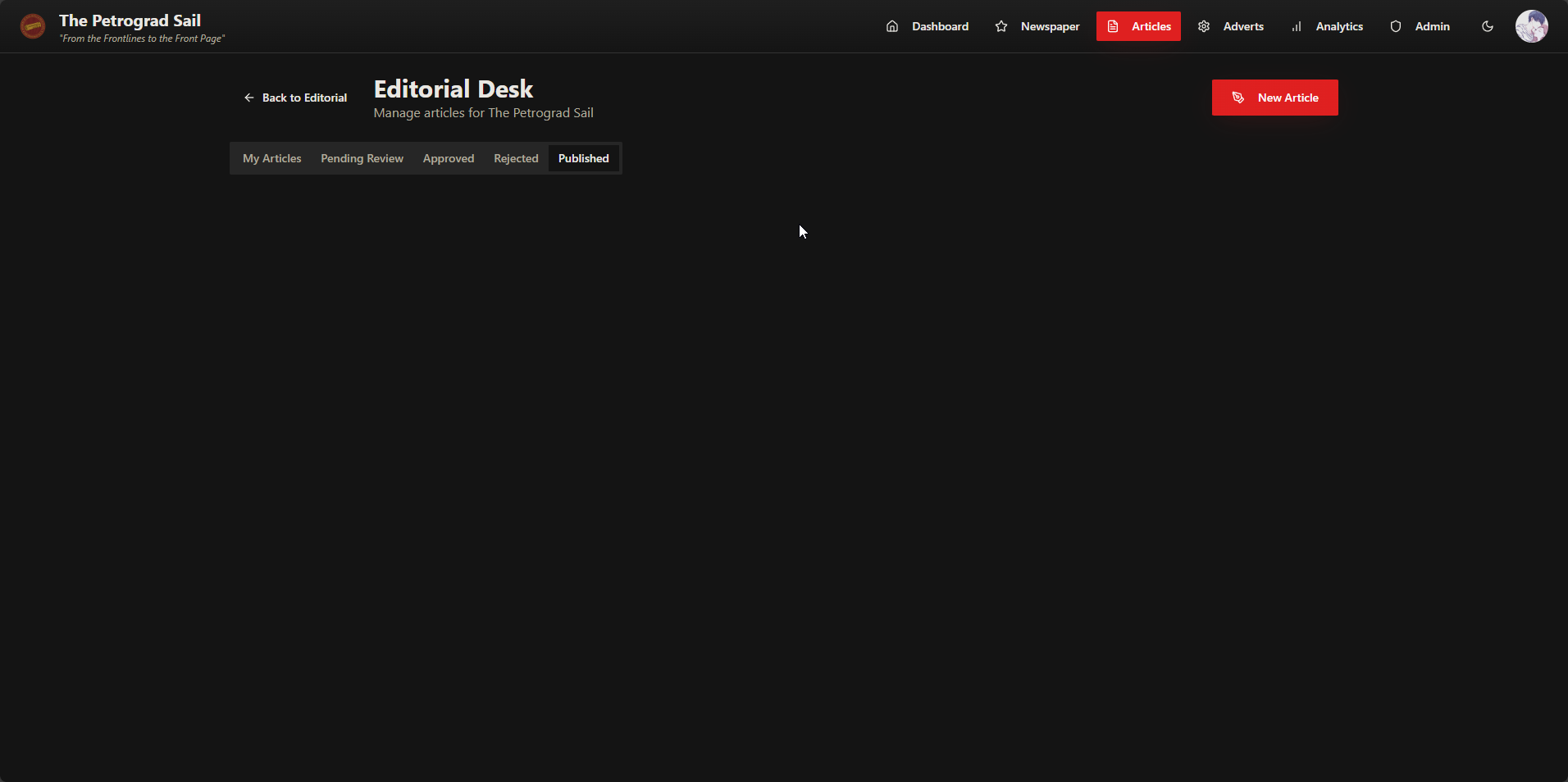Open the Newspaper nav item

[x=1037, y=26]
